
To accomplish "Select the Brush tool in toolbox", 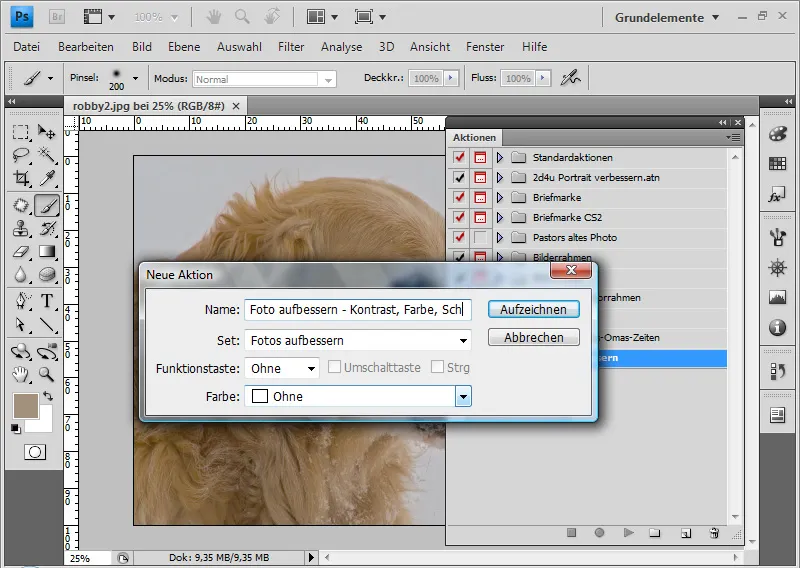I will coord(47,206).
